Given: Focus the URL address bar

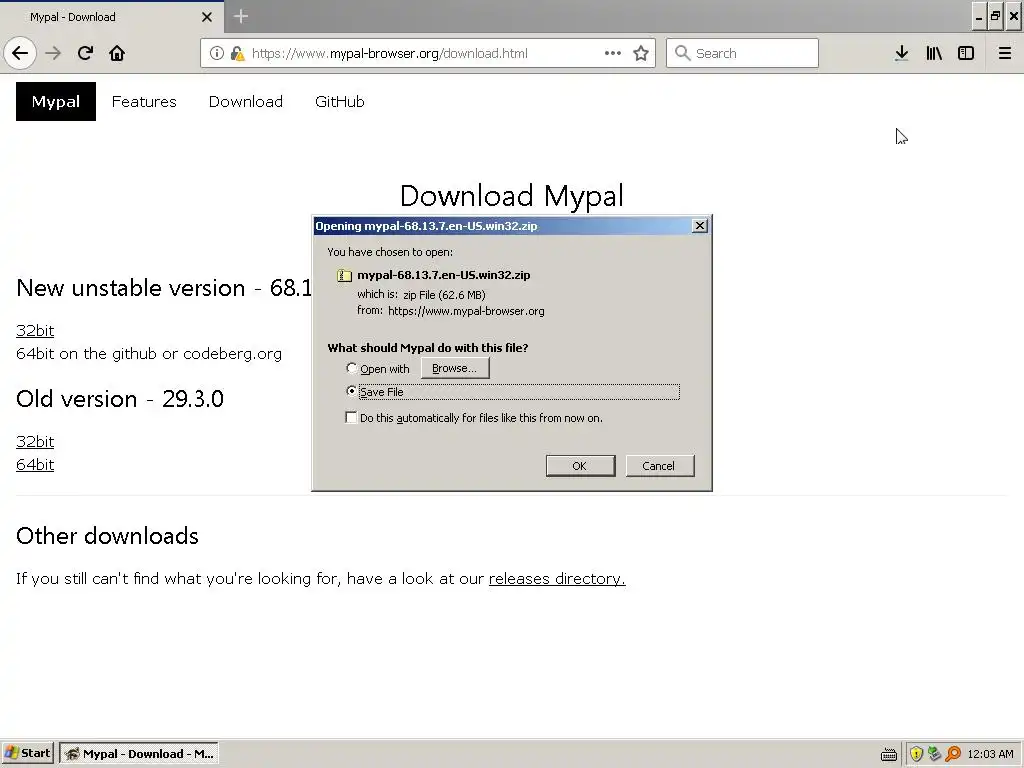Looking at the screenshot, I should 428,53.
